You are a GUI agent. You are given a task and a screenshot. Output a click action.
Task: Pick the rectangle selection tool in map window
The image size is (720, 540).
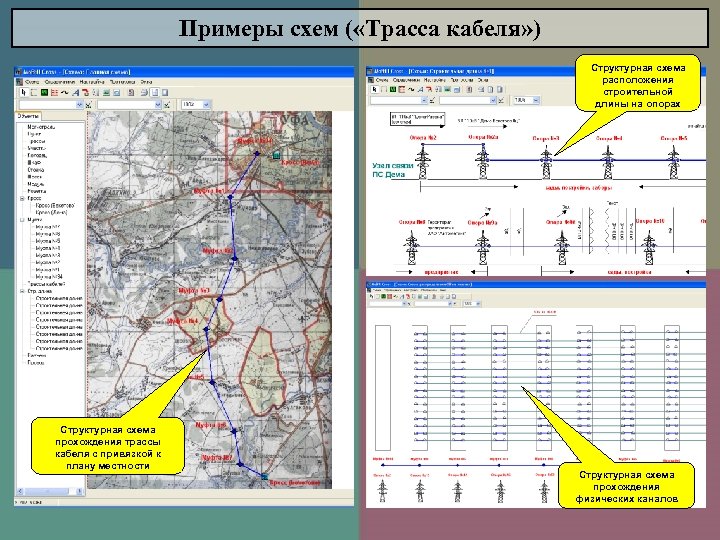34,93
